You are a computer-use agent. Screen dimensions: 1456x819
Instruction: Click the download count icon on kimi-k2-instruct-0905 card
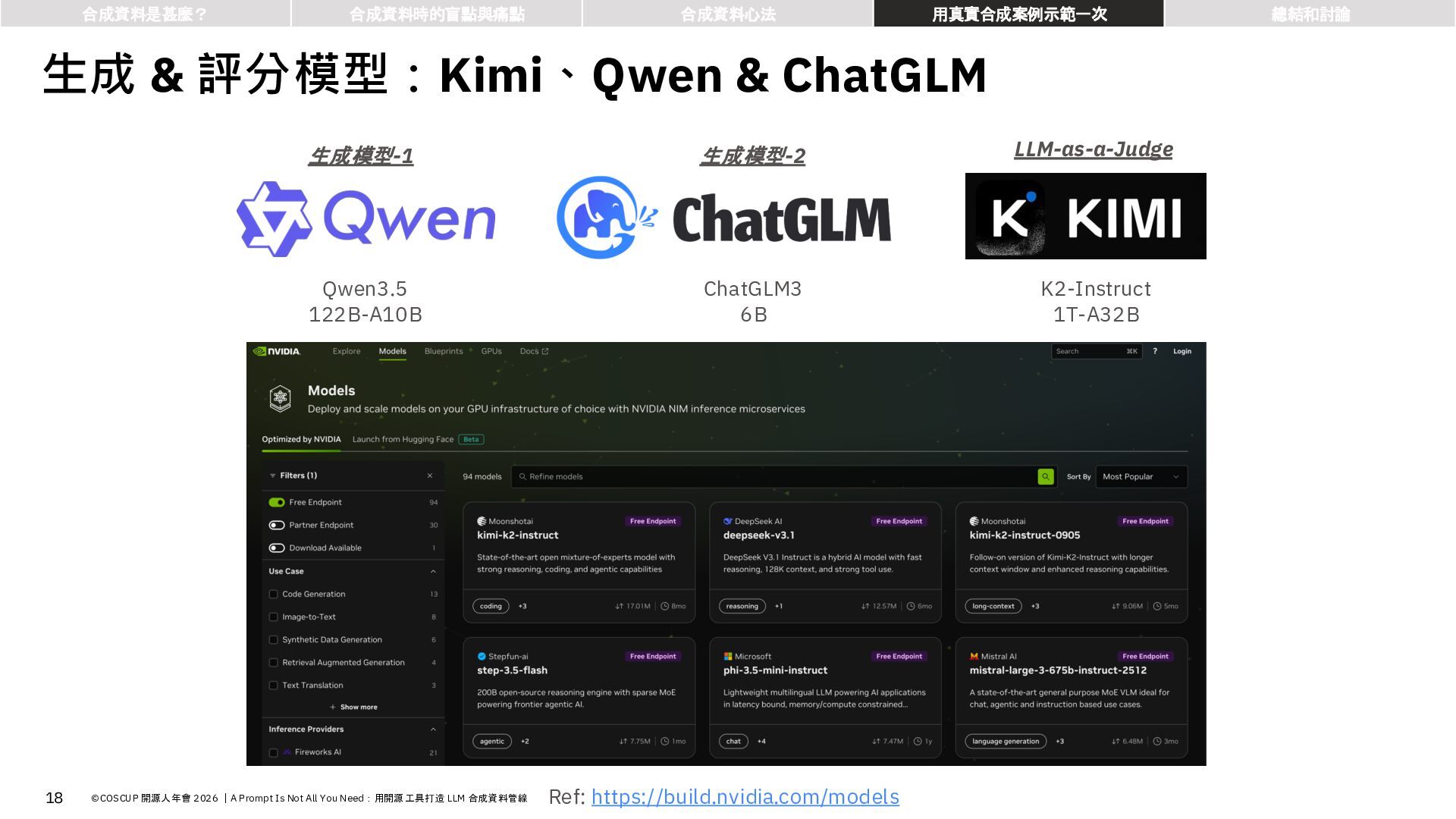pos(1116,606)
